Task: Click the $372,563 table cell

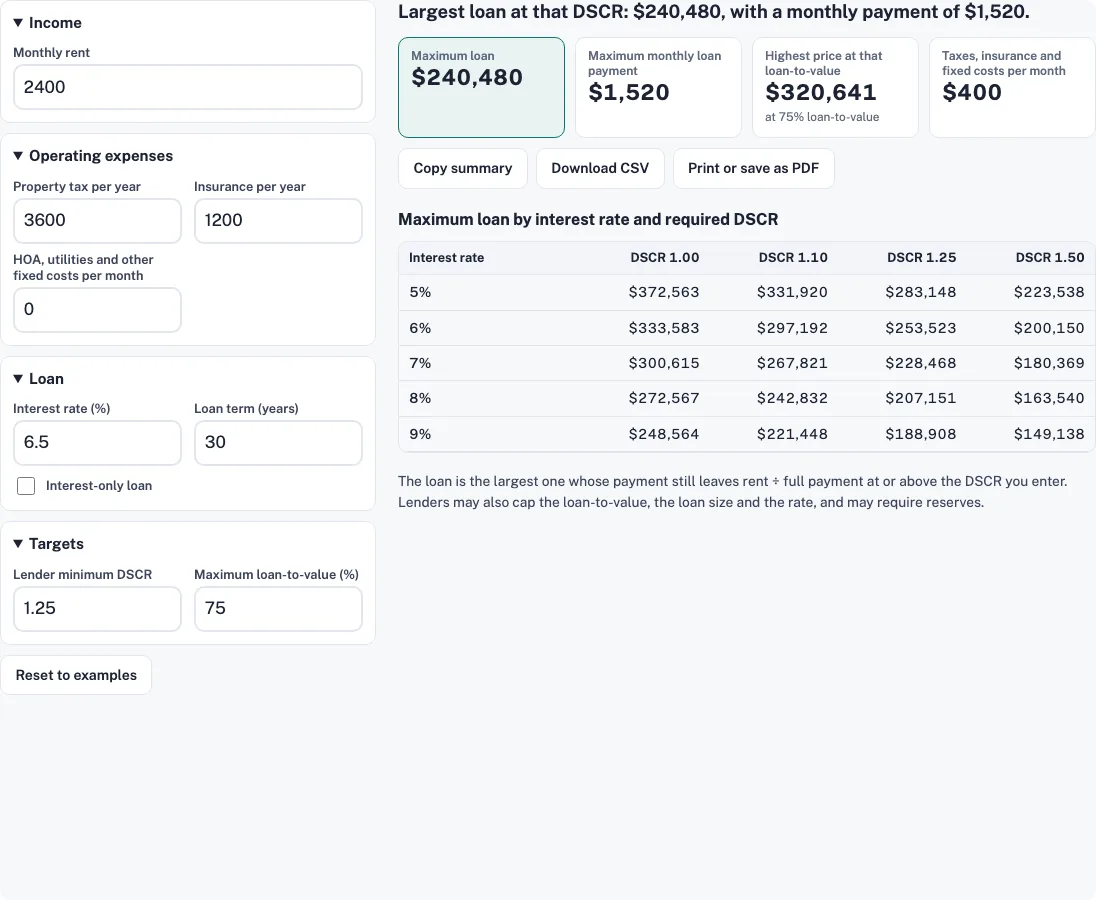Action: tap(664, 292)
